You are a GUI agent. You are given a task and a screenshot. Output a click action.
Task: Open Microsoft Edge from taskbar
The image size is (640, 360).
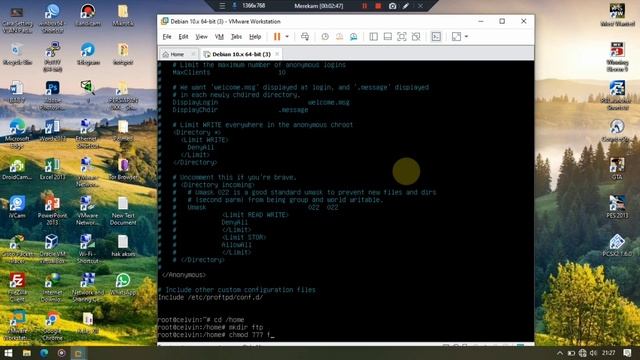(44, 353)
